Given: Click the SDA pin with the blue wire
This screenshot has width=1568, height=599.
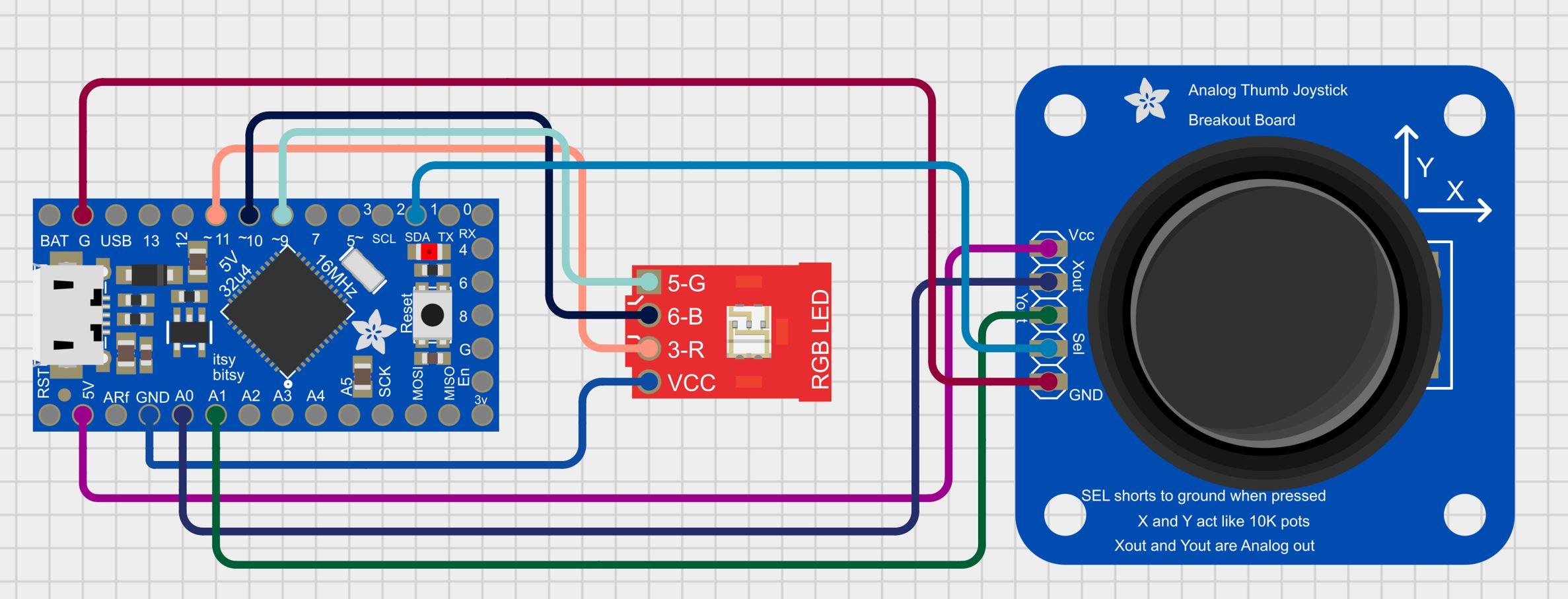Looking at the screenshot, I should click(x=415, y=215).
